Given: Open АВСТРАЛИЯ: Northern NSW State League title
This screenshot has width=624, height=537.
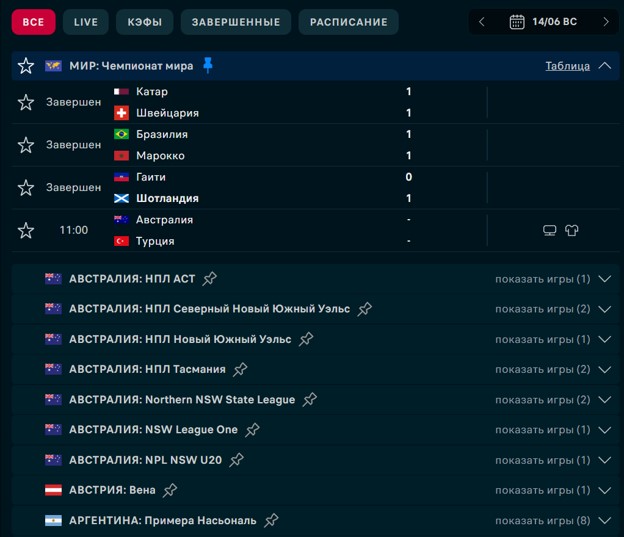Looking at the screenshot, I should (x=182, y=400).
